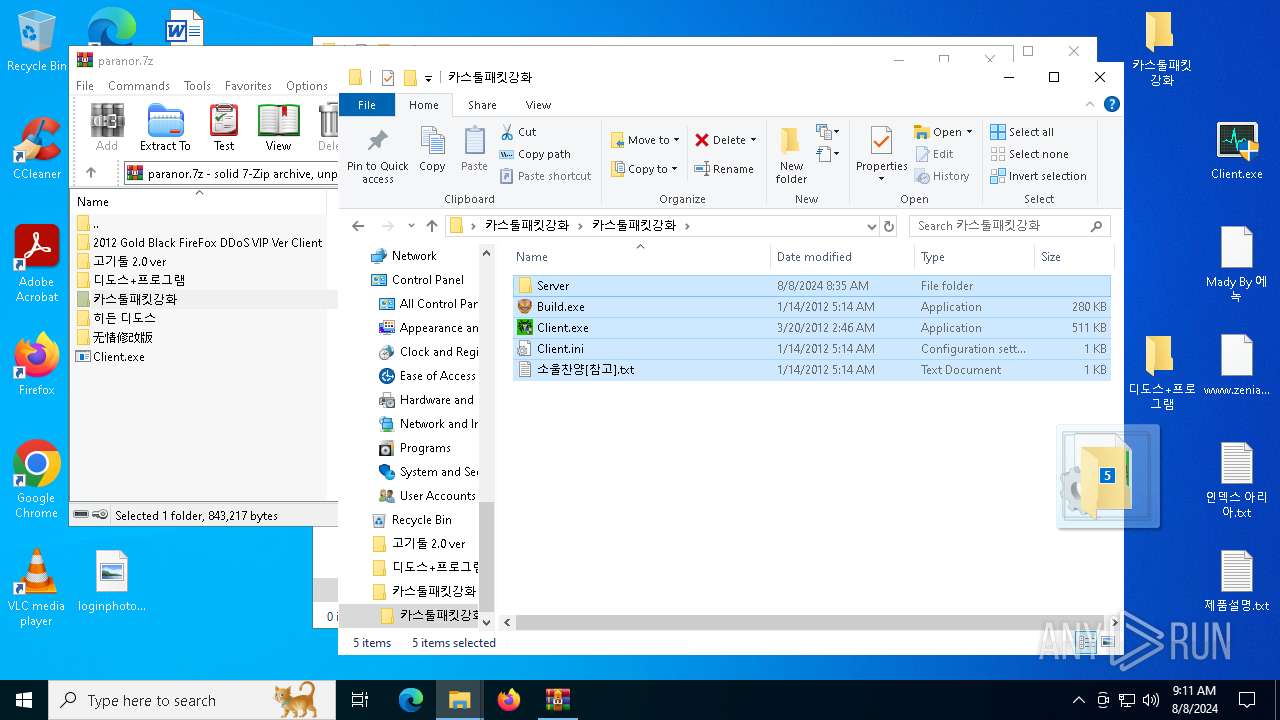This screenshot has height=720, width=1280.
Task: Switch to the Share tab
Action: 482,105
